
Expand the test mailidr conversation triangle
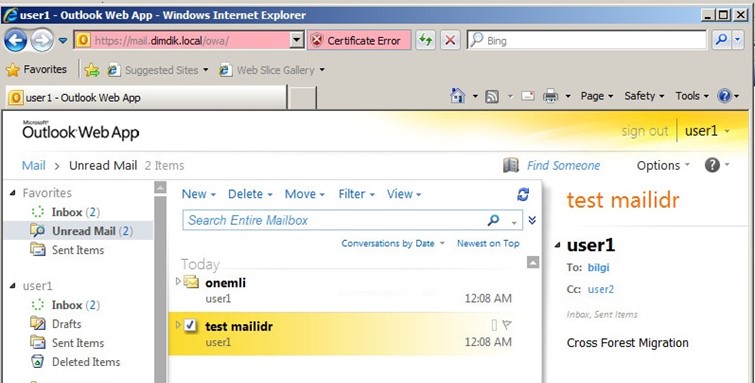178,325
